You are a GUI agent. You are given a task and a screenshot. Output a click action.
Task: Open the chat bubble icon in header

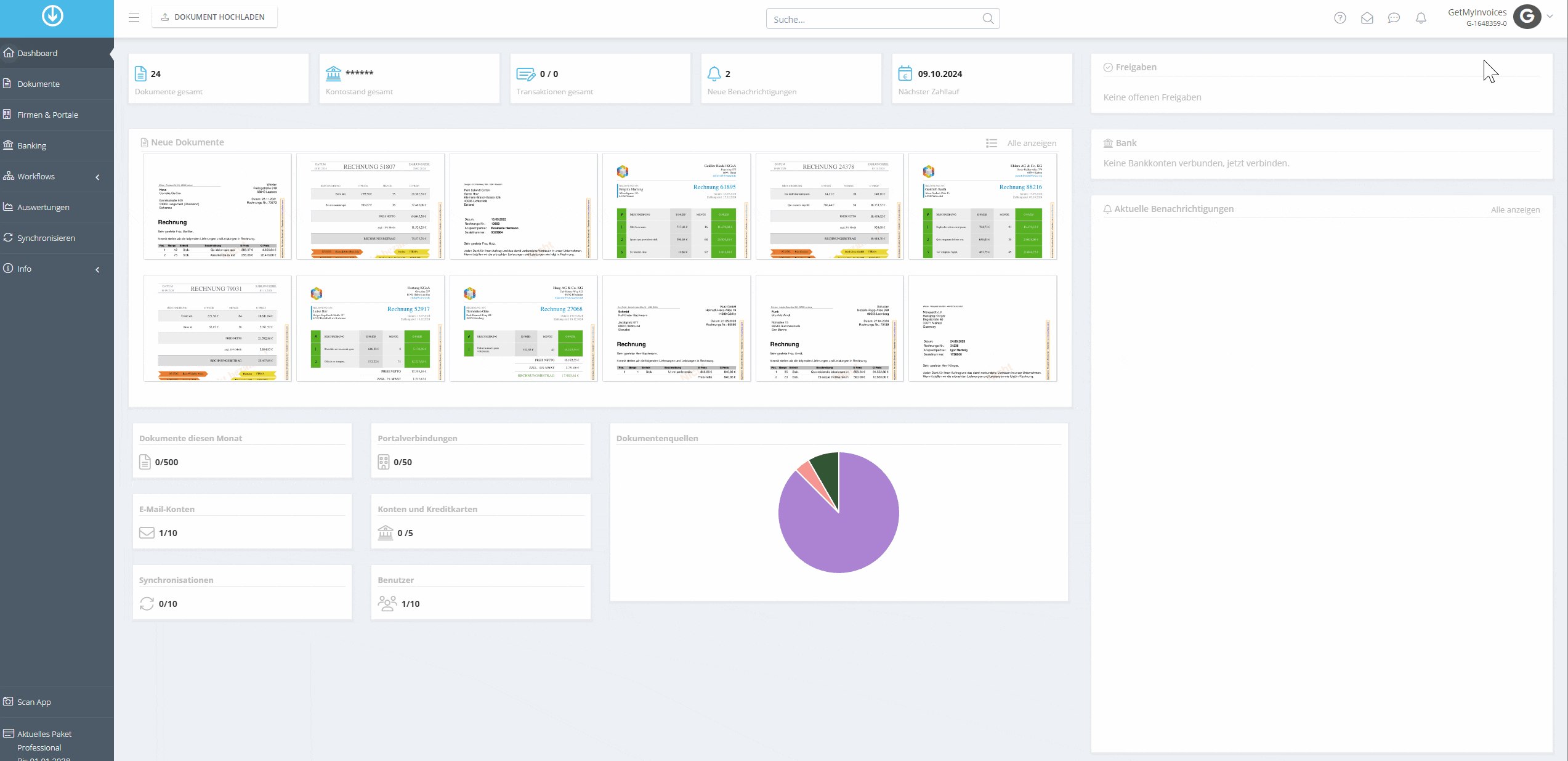[x=1394, y=18]
